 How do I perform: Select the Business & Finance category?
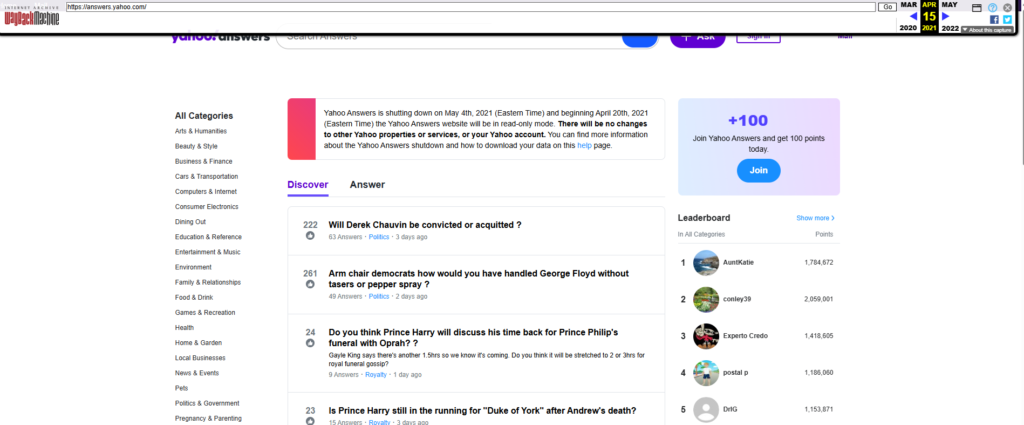pos(203,161)
